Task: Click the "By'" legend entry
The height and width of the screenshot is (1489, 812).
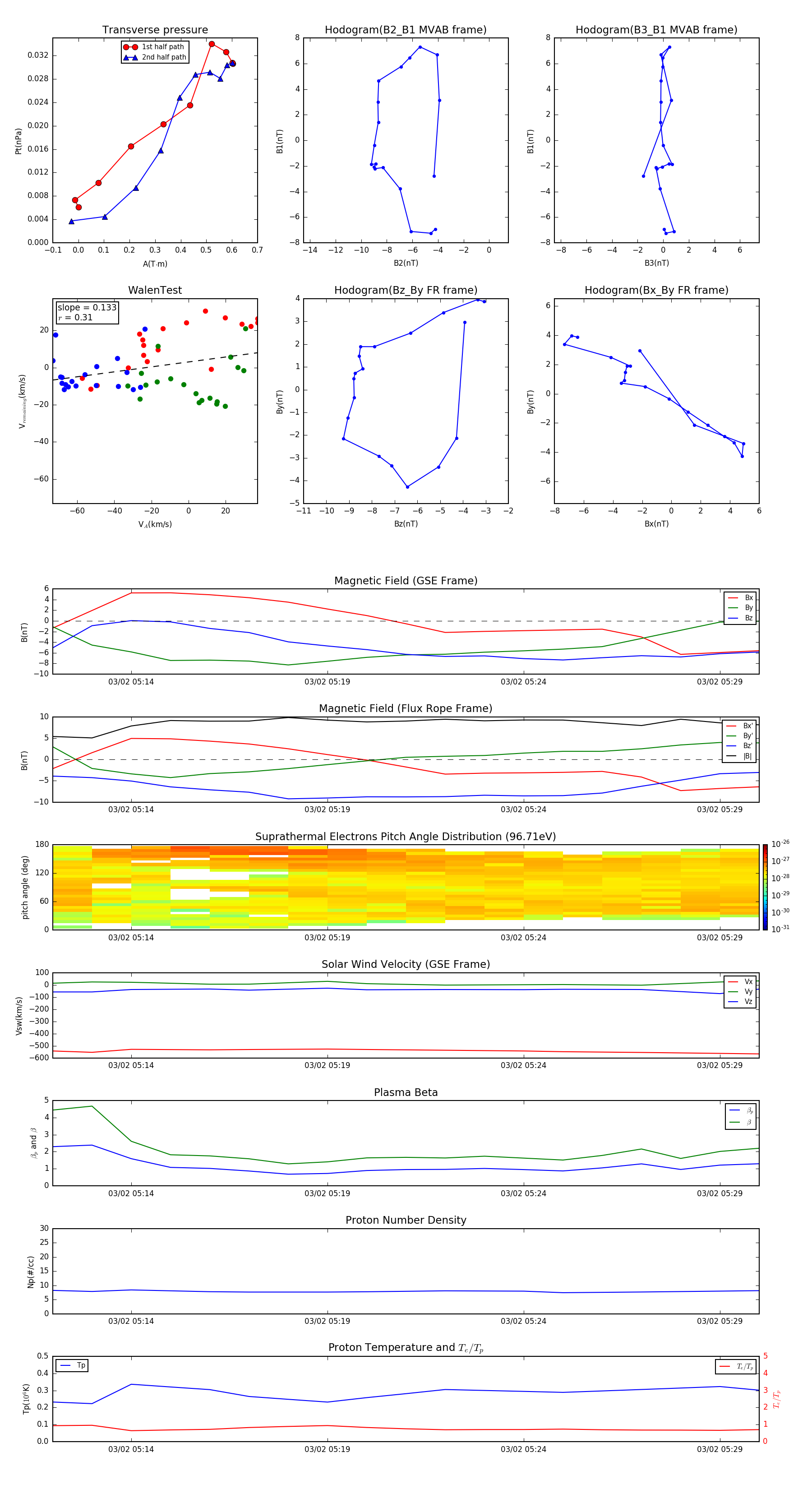Action: [739, 736]
